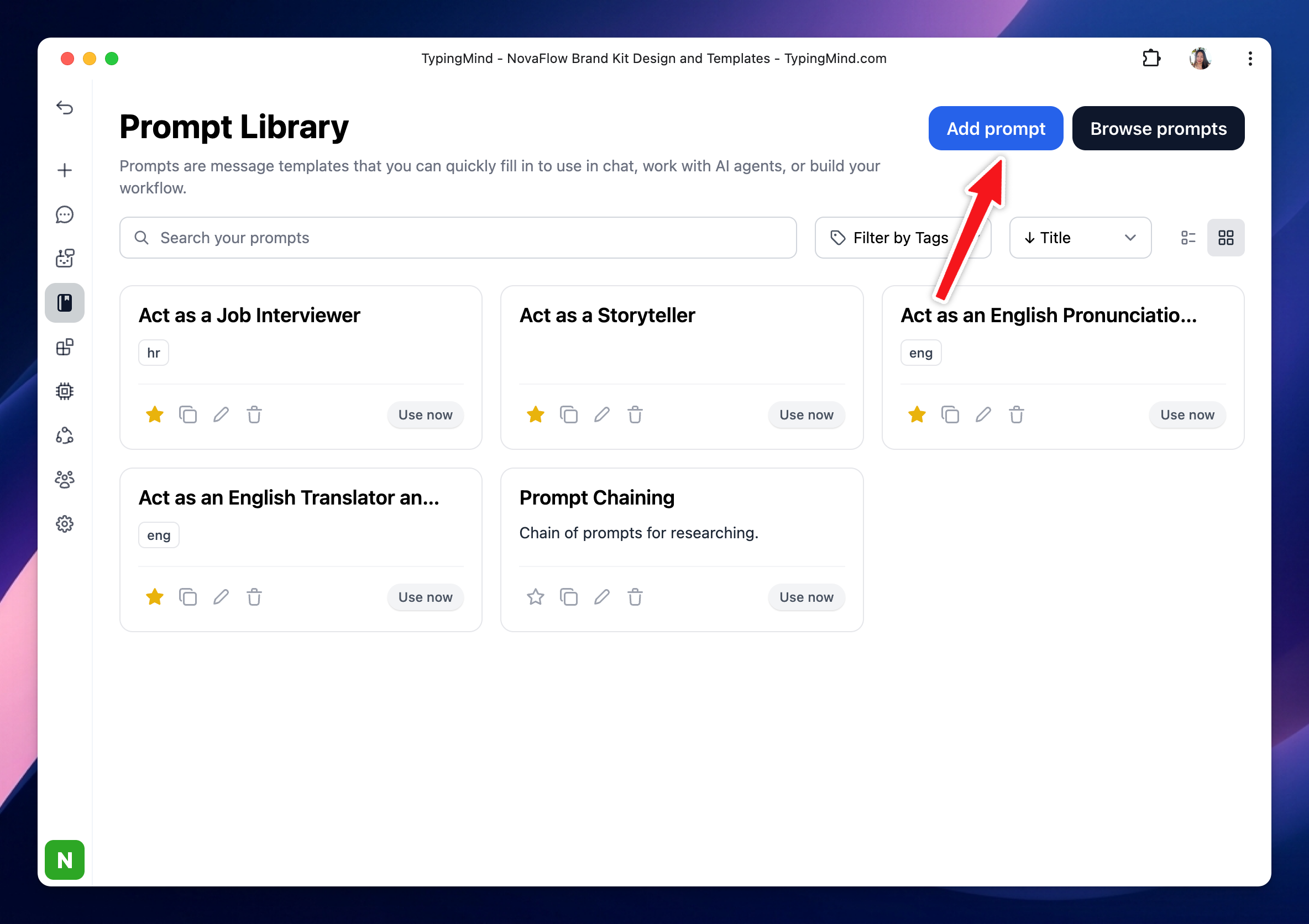Screen dimensions: 1309x924
Task: Click the green N workspace avatar
Action: [65, 859]
